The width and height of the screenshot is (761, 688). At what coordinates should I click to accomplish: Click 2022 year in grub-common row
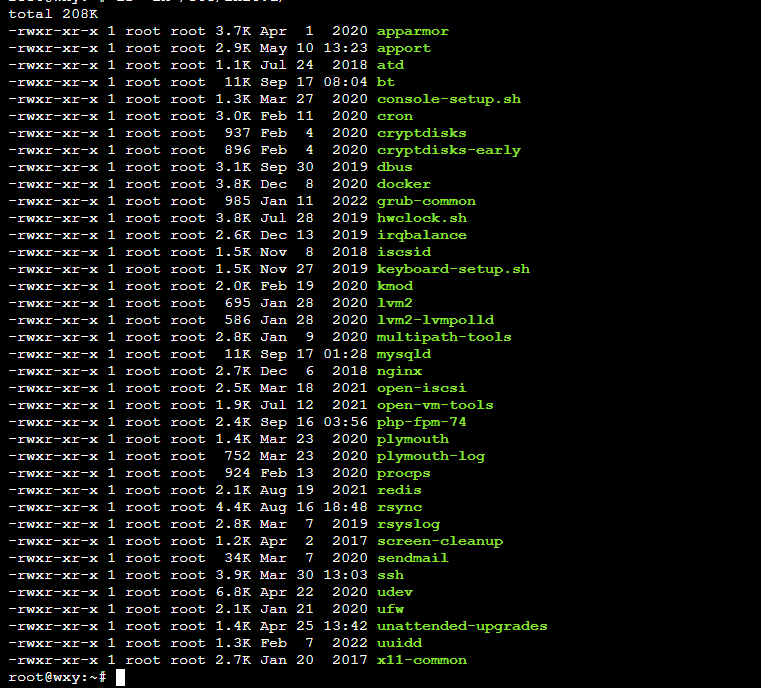pos(350,201)
